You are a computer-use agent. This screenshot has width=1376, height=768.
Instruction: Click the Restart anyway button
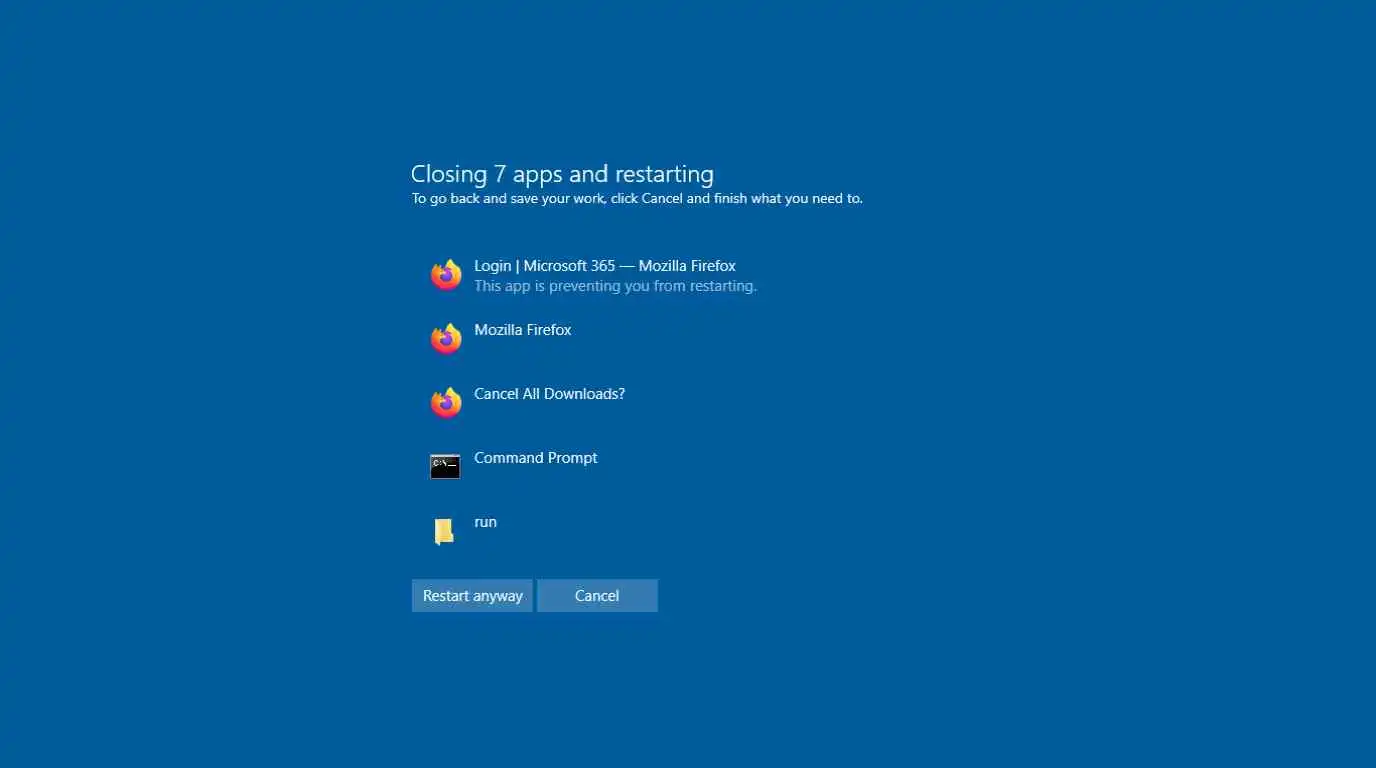click(x=472, y=596)
